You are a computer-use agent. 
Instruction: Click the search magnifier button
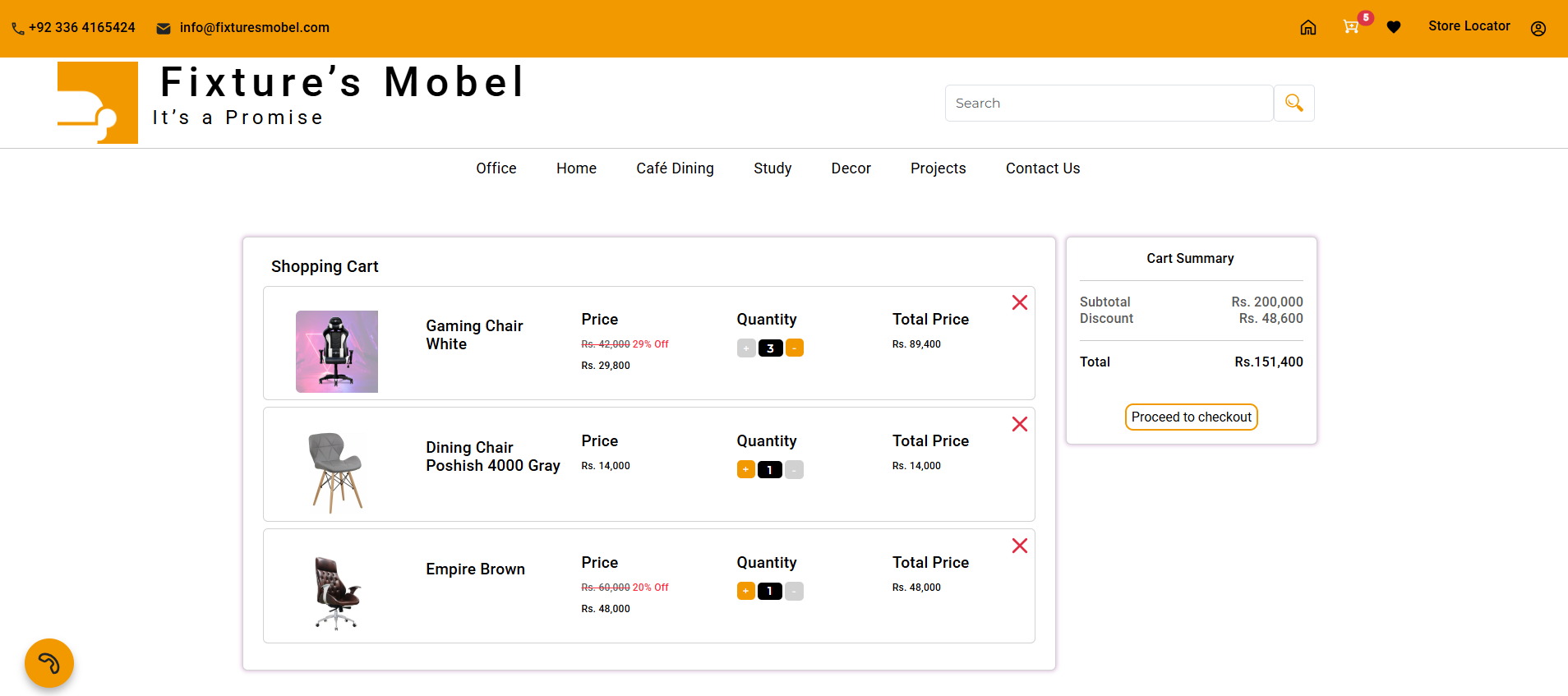1294,103
